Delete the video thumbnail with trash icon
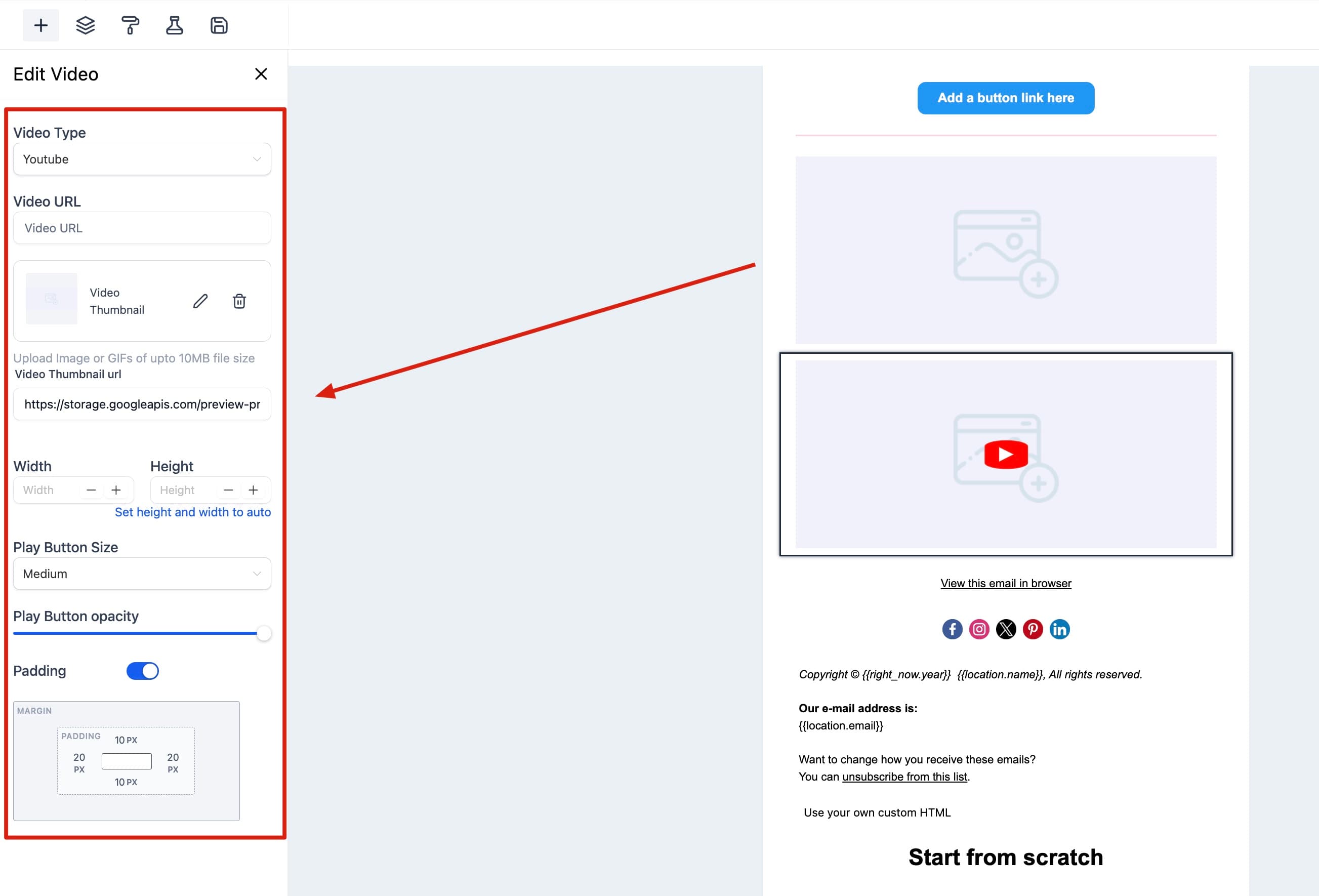Image resolution: width=1319 pixels, height=896 pixels. point(239,302)
